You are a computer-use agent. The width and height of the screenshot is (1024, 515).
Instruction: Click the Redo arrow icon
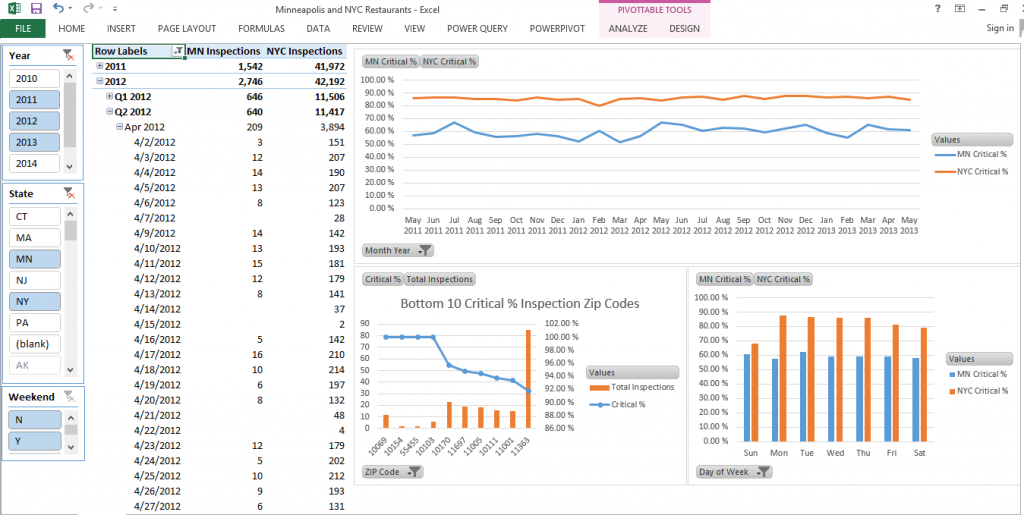point(89,8)
